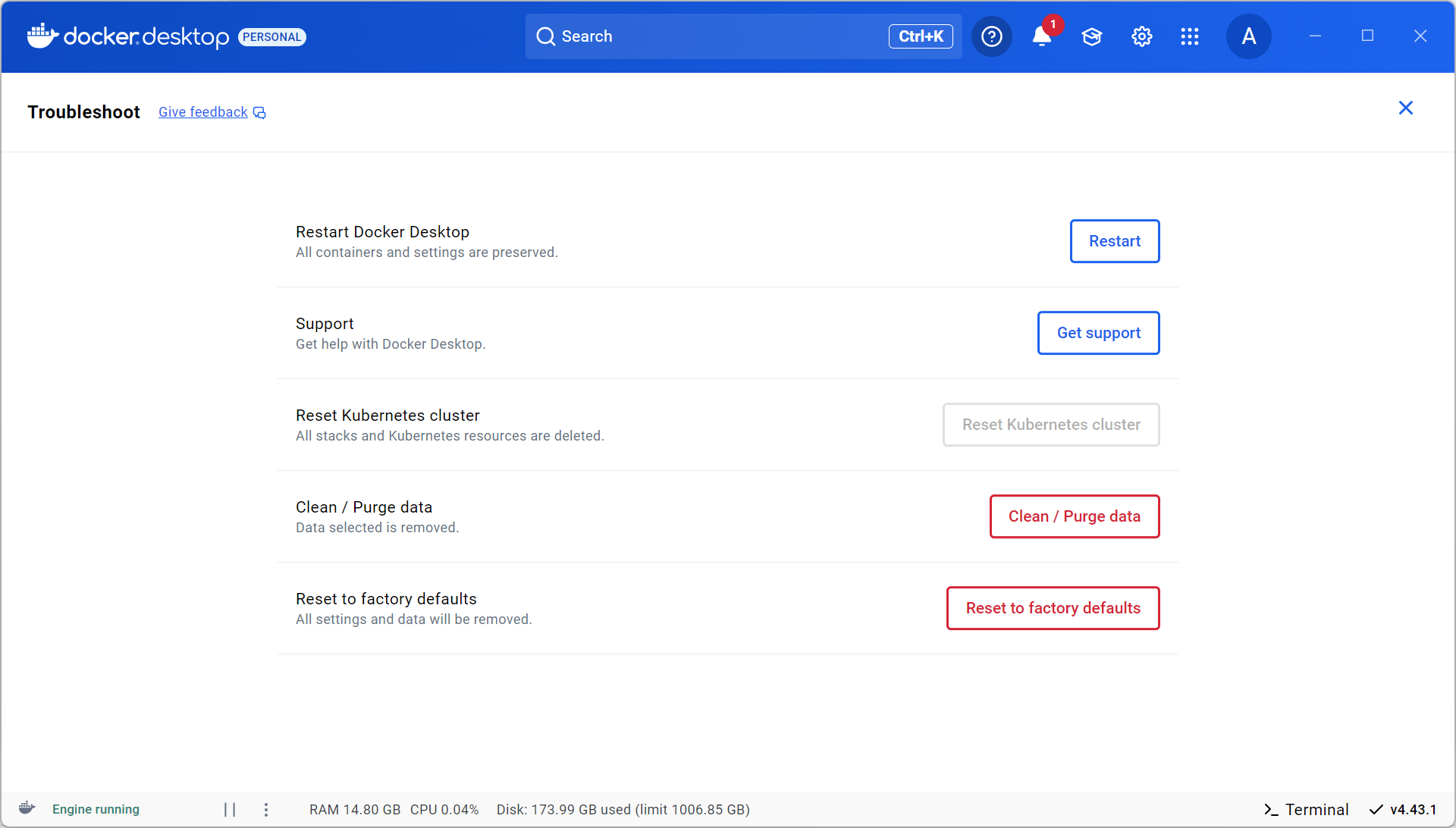Open the Learning center graduation cap icon
1456x828 pixels.
(x=1091, y=36)
